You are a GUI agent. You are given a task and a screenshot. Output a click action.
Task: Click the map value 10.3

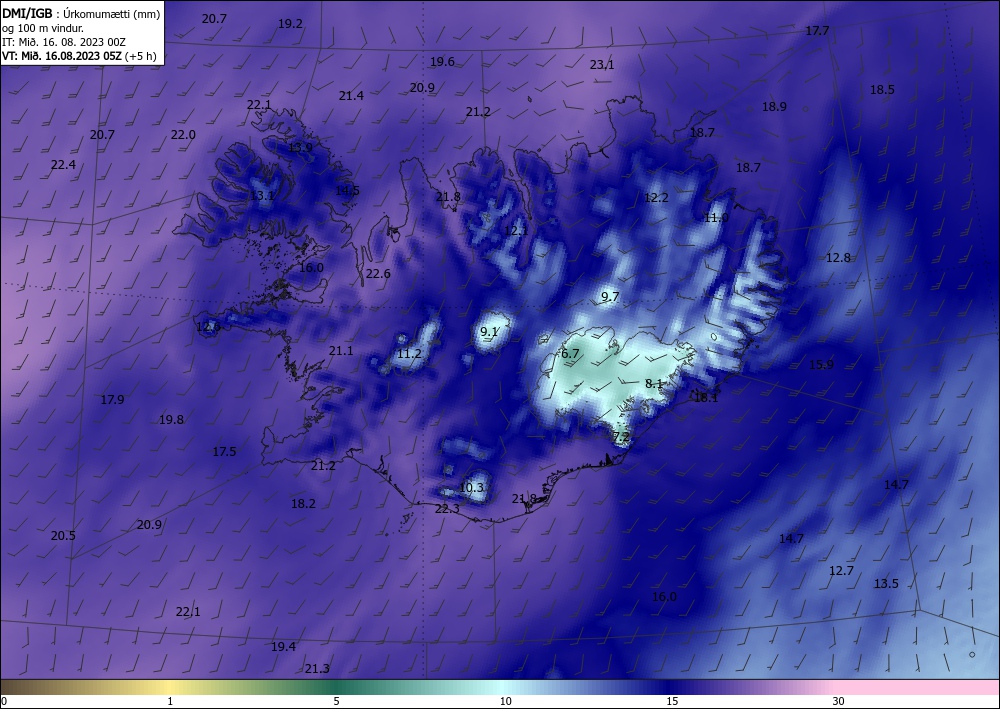click(471, 488)
